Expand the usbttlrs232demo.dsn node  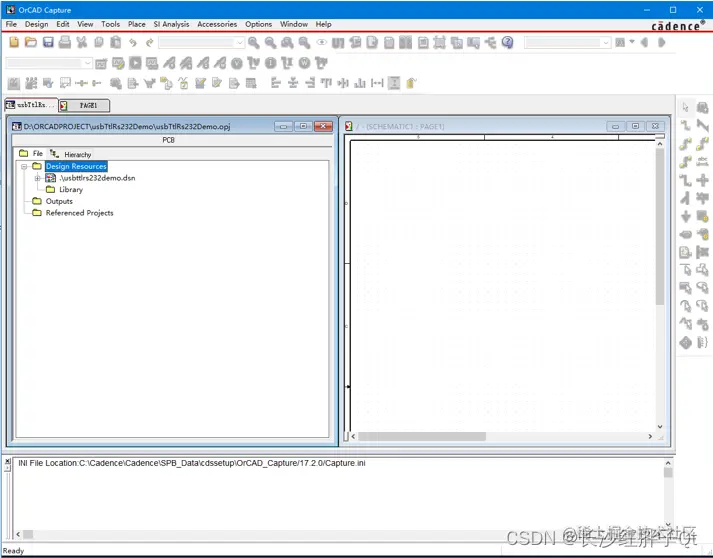[38, 178]
